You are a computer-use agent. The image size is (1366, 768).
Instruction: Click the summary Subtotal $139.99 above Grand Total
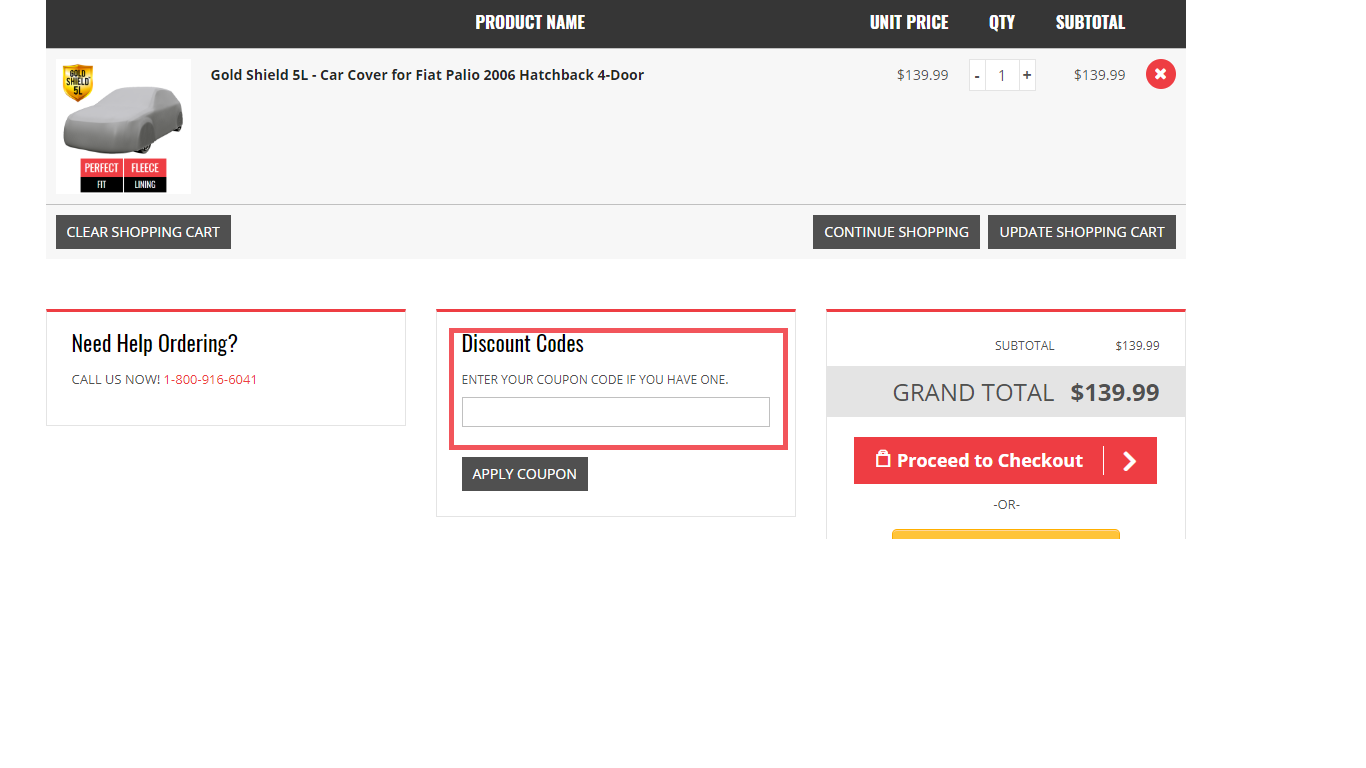(x=1137, y=346)
